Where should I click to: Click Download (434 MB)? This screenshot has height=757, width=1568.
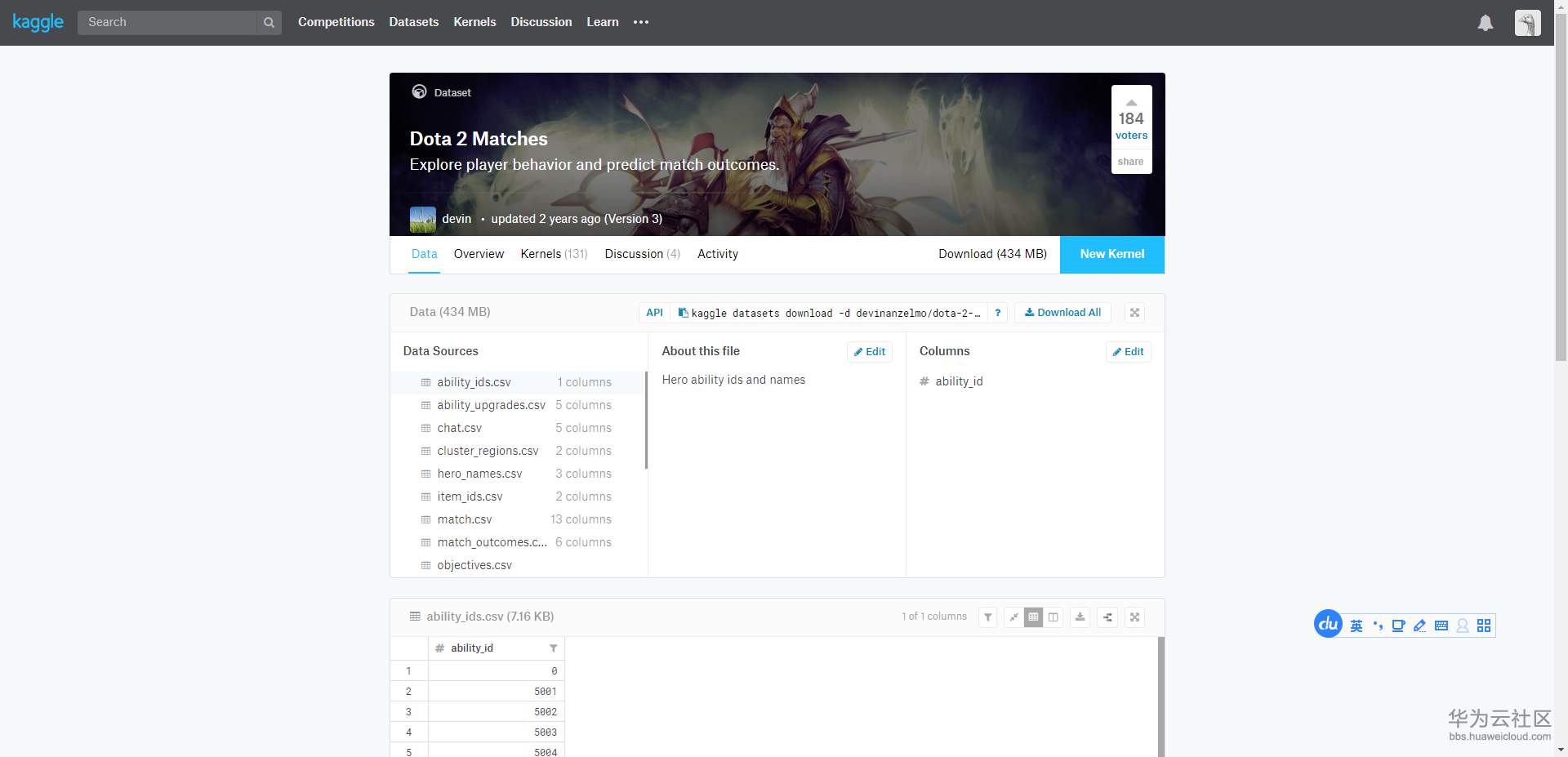click(993, 254)
